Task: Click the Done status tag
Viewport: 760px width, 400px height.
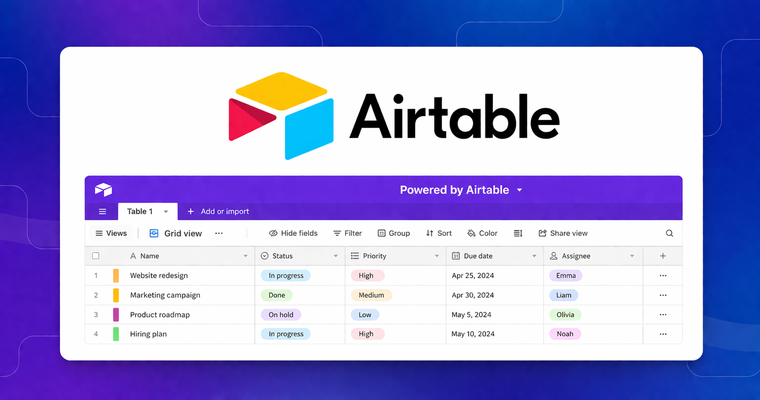Action: (x=277, y=295)
